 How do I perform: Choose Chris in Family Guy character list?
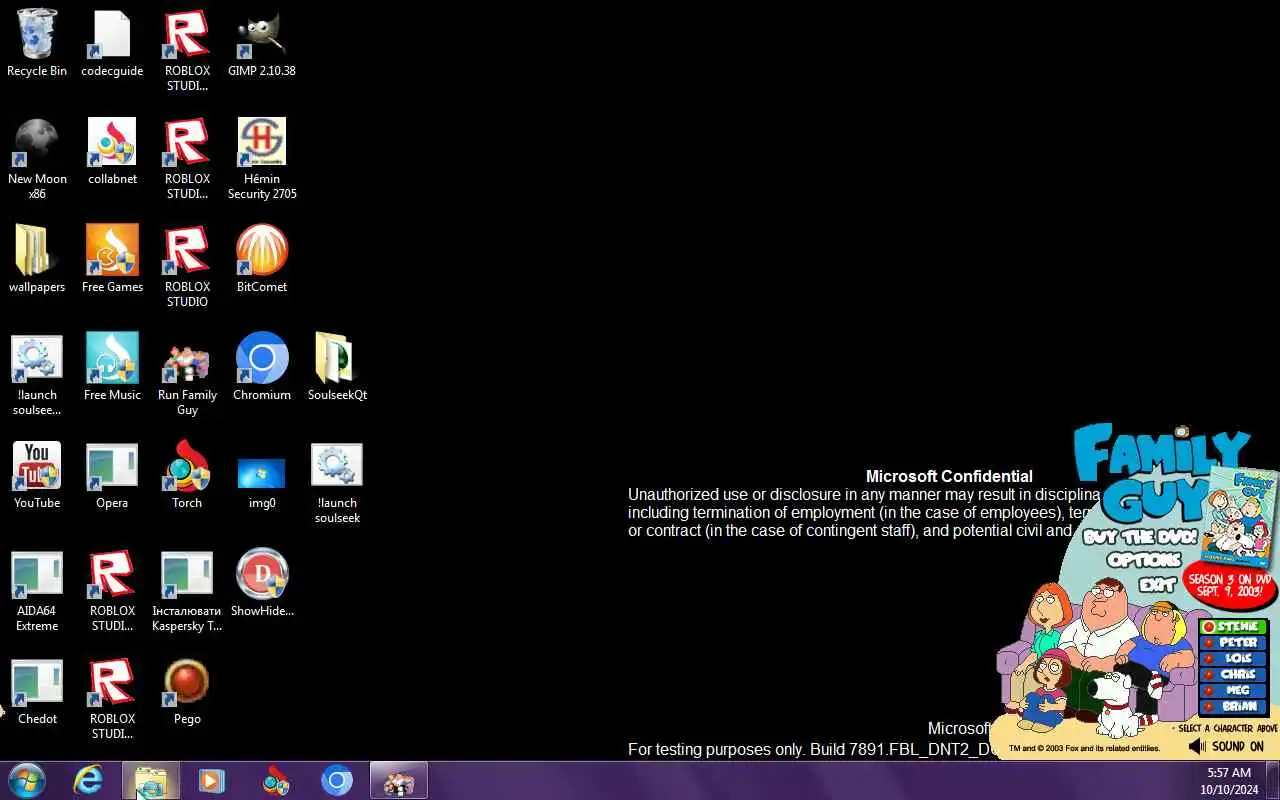point(1234,675)
